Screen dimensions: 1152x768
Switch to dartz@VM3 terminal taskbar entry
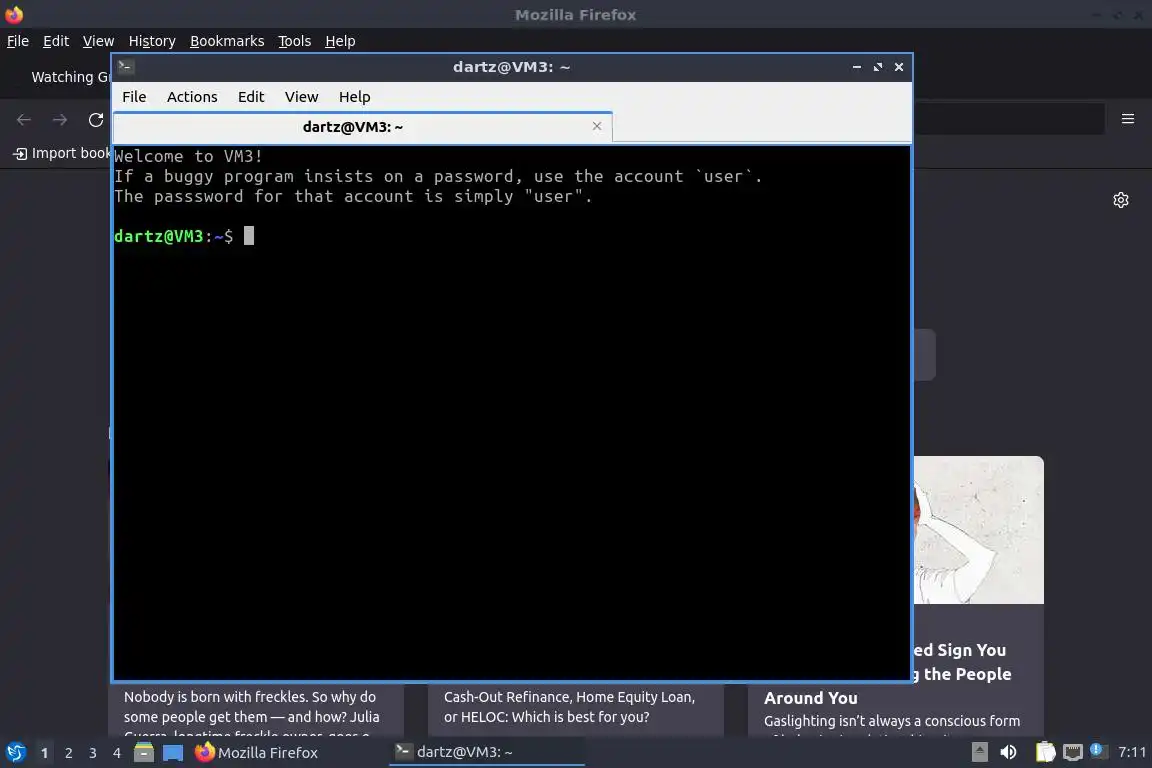coord(486,752)
